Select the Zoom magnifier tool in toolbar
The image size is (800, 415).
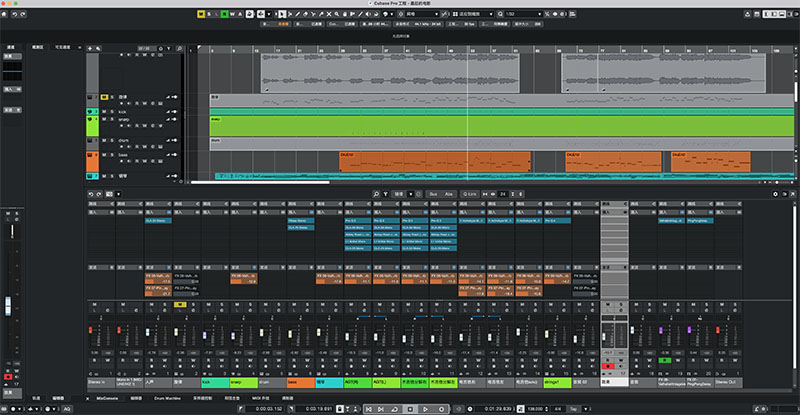pos(337,14)
